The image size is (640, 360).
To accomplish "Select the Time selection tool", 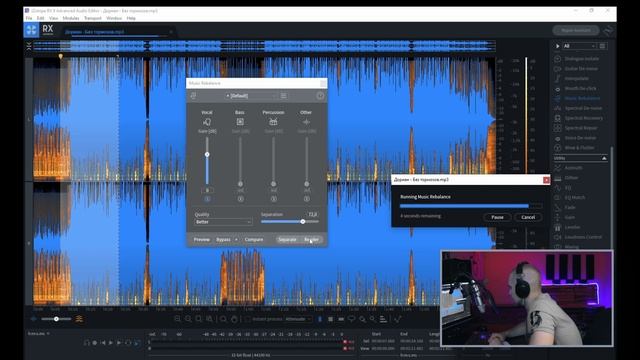I will coord(320,319).
